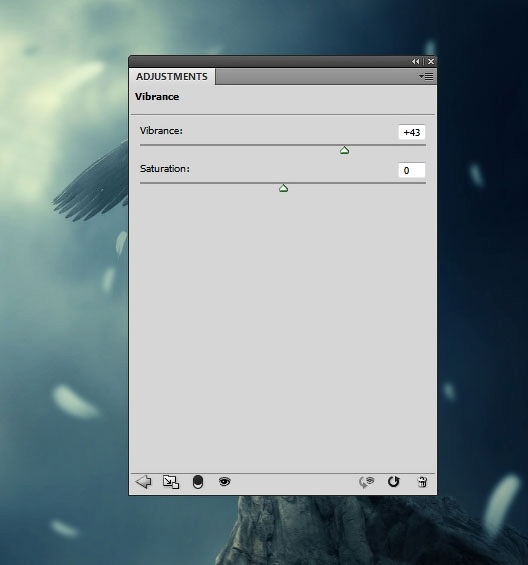Clip adjustment to layer below icon

tap(198, 482)
